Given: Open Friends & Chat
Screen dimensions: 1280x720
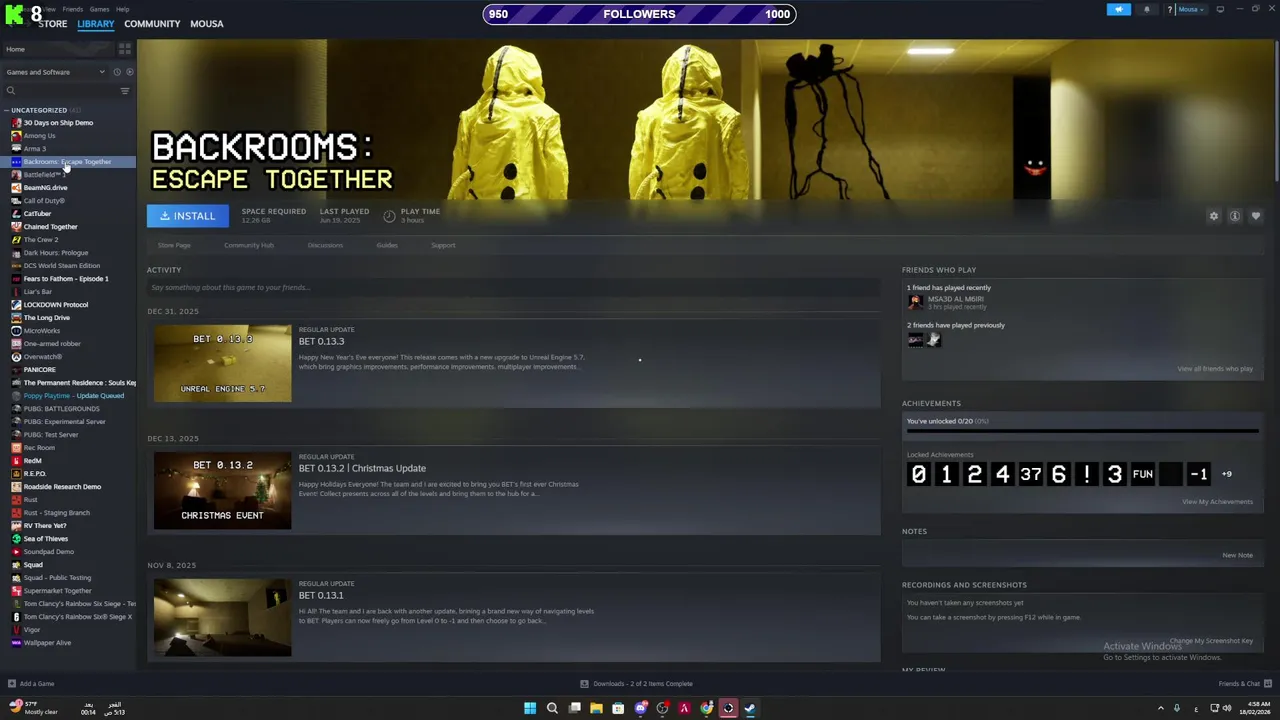Looking at the screenshot, I should point(1245,684).
